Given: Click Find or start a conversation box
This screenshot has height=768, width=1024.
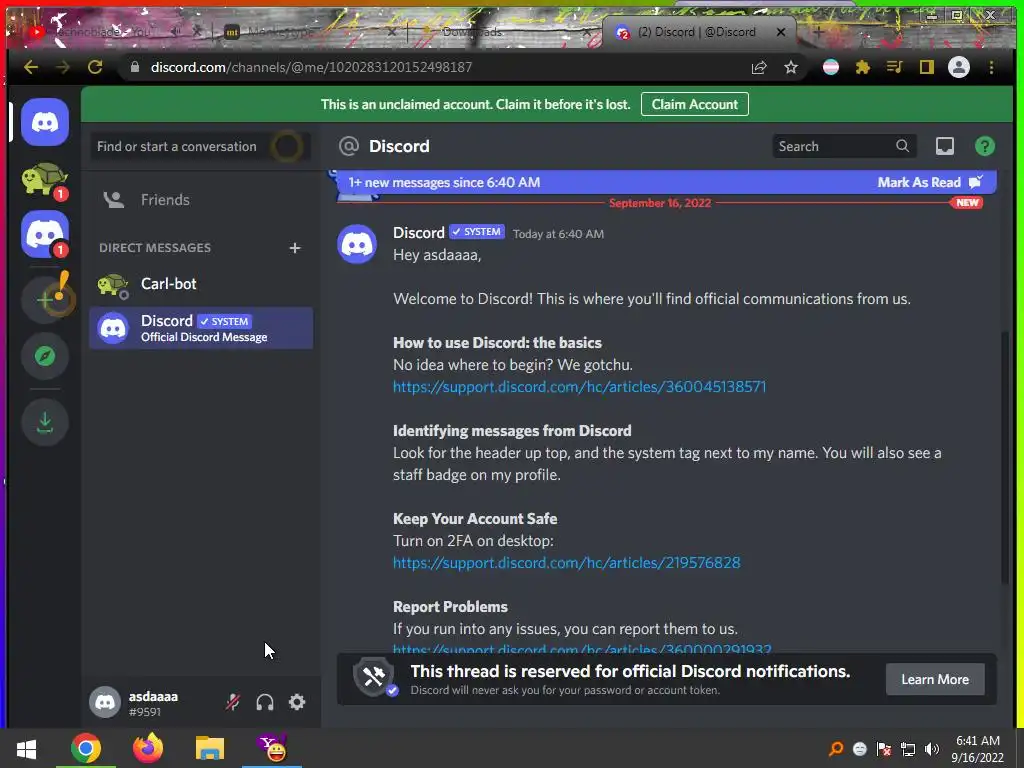Looking at the screenshot, I should pyautogui.click(x=200, y=146).
